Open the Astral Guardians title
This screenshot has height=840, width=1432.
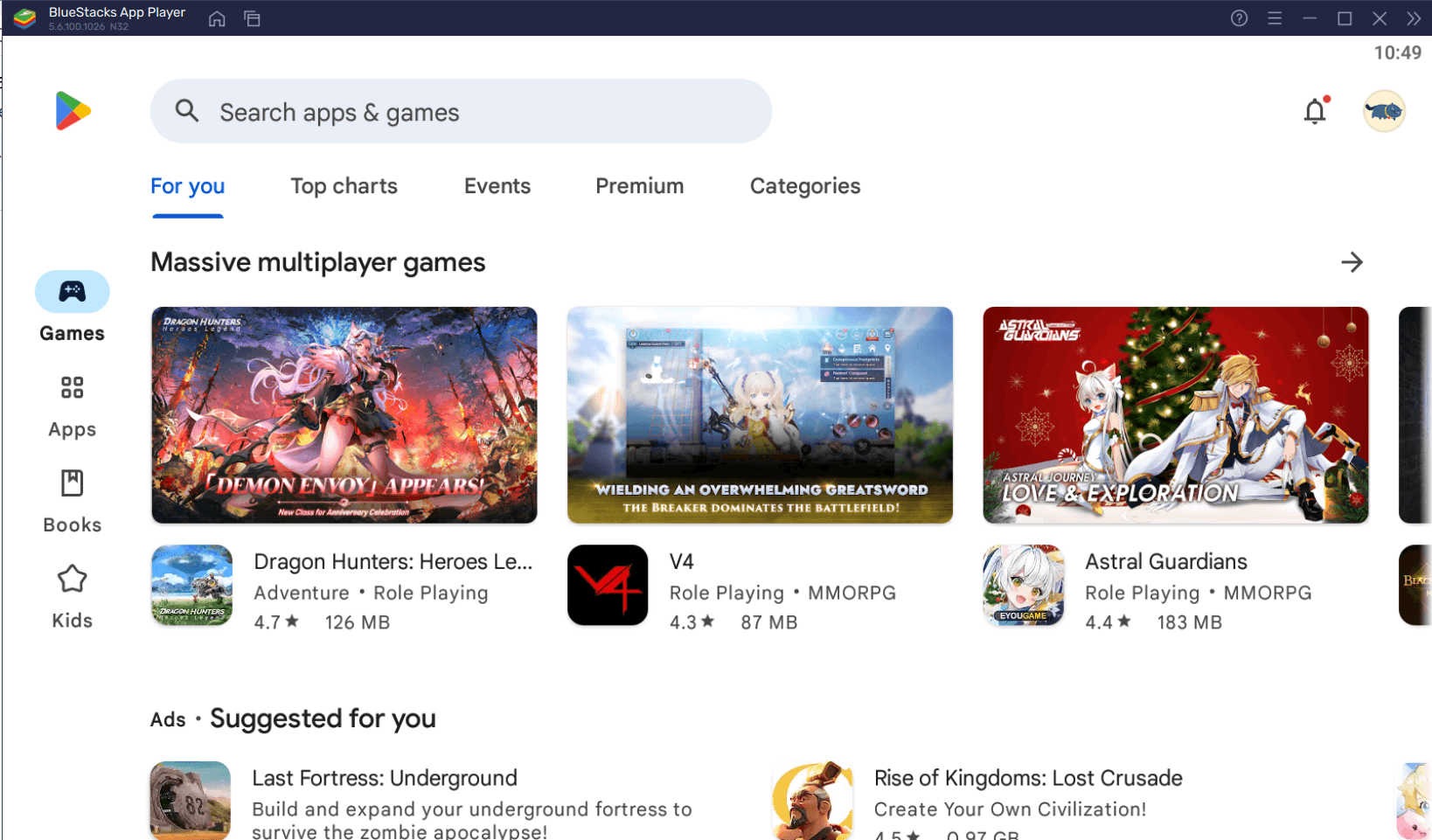point(1166,561)
